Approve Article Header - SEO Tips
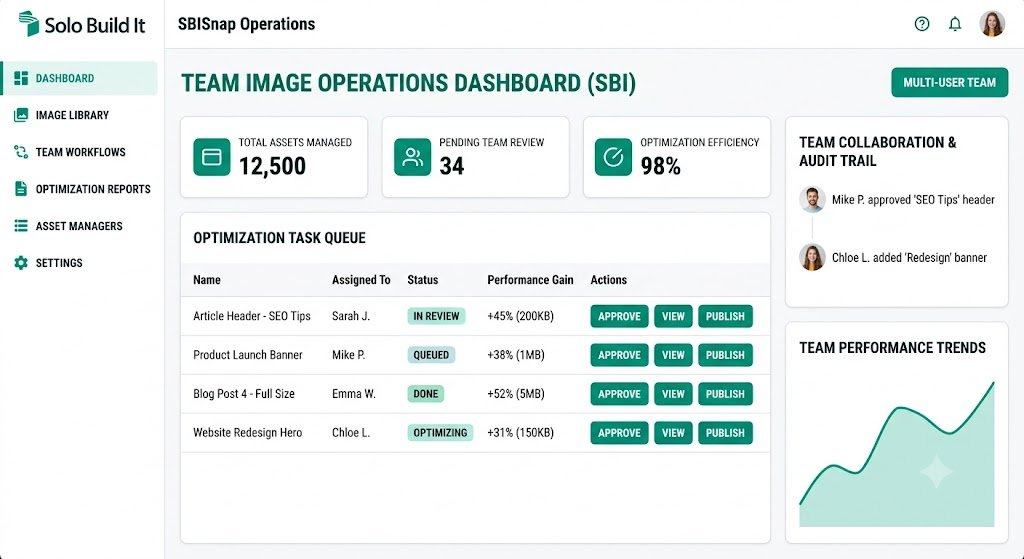 619,316
